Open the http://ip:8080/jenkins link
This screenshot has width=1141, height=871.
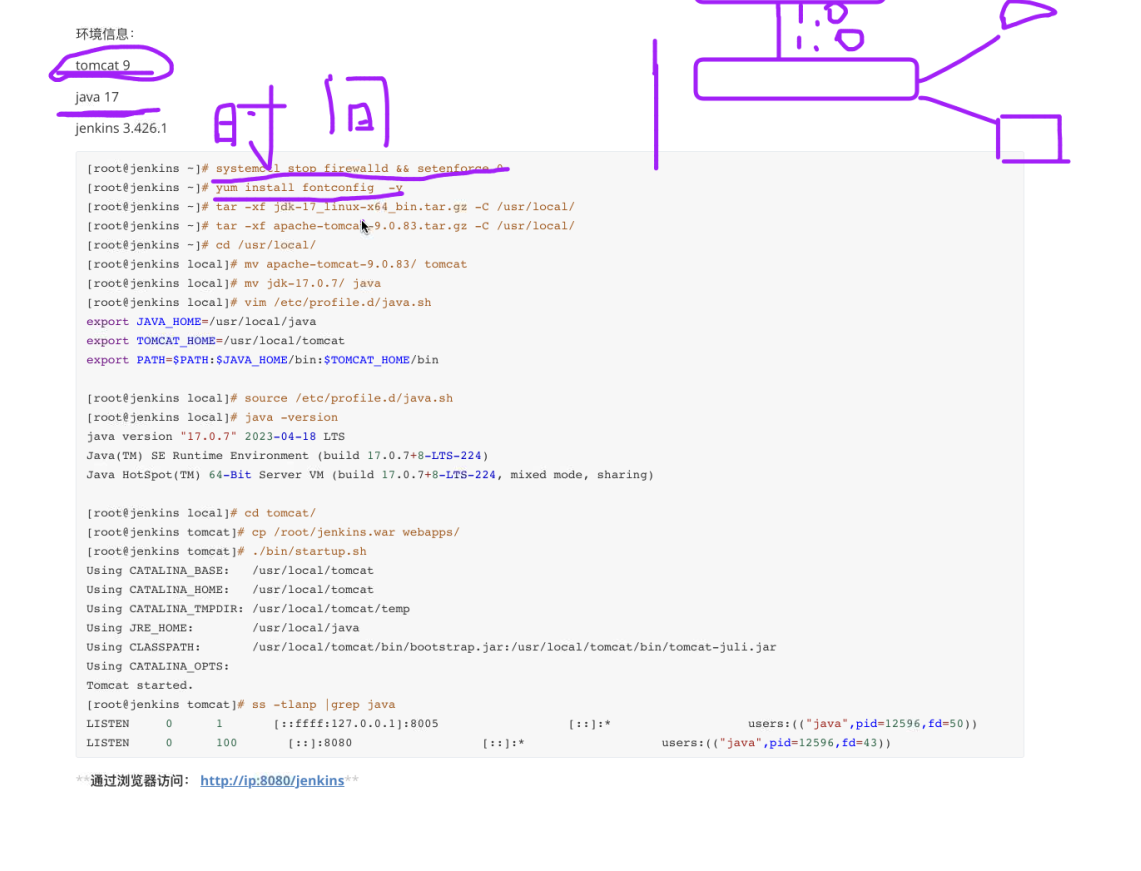pyautogui.click(x=272, y=780)
